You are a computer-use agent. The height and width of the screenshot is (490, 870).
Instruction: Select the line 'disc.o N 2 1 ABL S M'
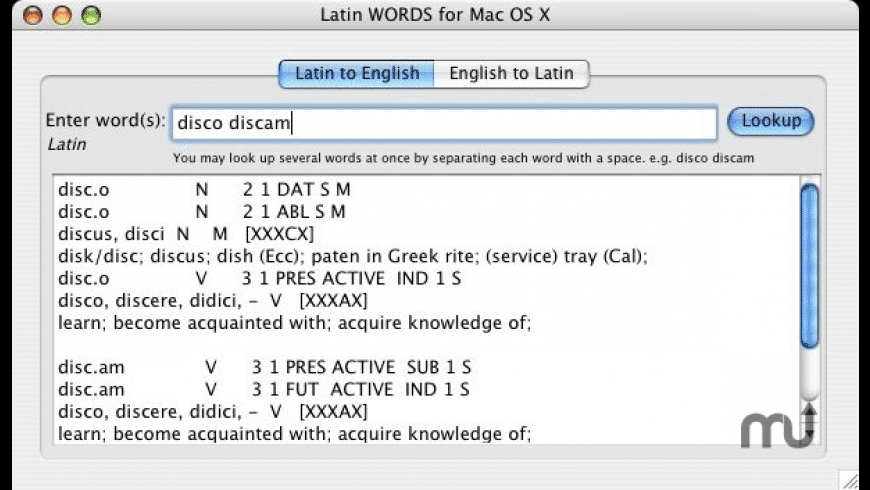202,212
